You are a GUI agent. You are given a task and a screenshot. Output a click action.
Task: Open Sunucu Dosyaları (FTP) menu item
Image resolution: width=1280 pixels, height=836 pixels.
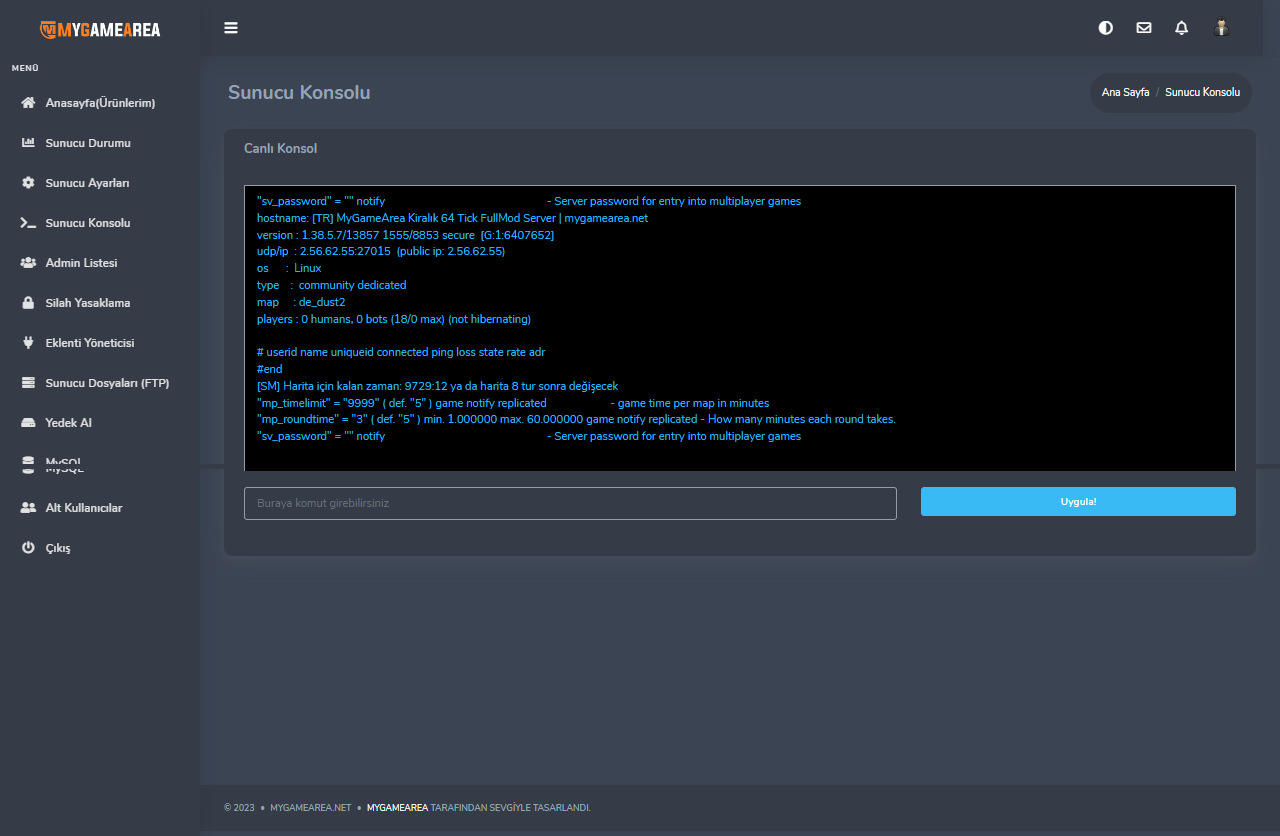point(107,383)
